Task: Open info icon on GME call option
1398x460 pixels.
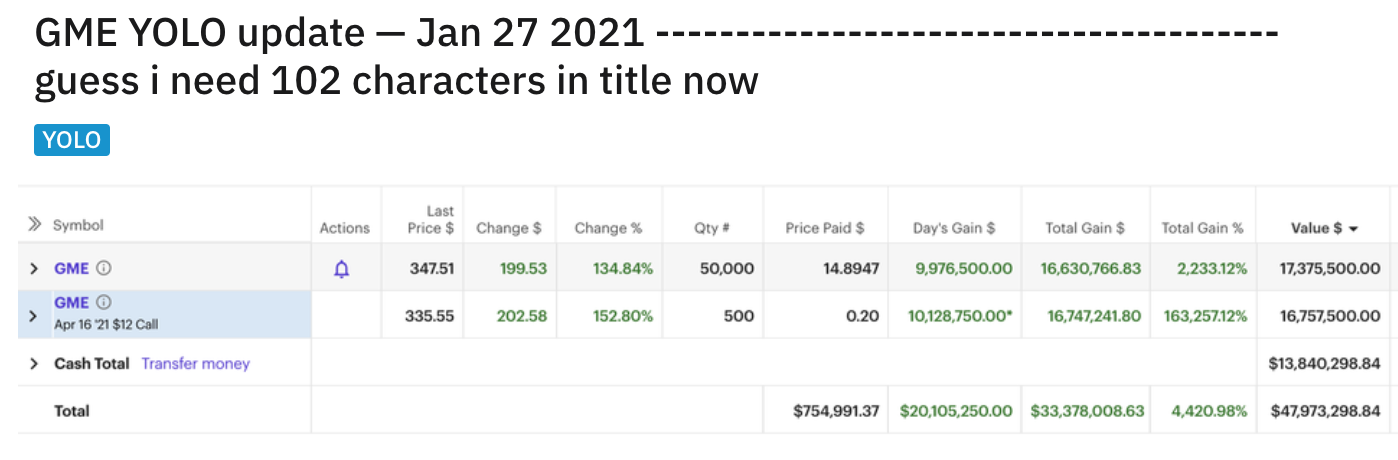Action: click(103, 303)
